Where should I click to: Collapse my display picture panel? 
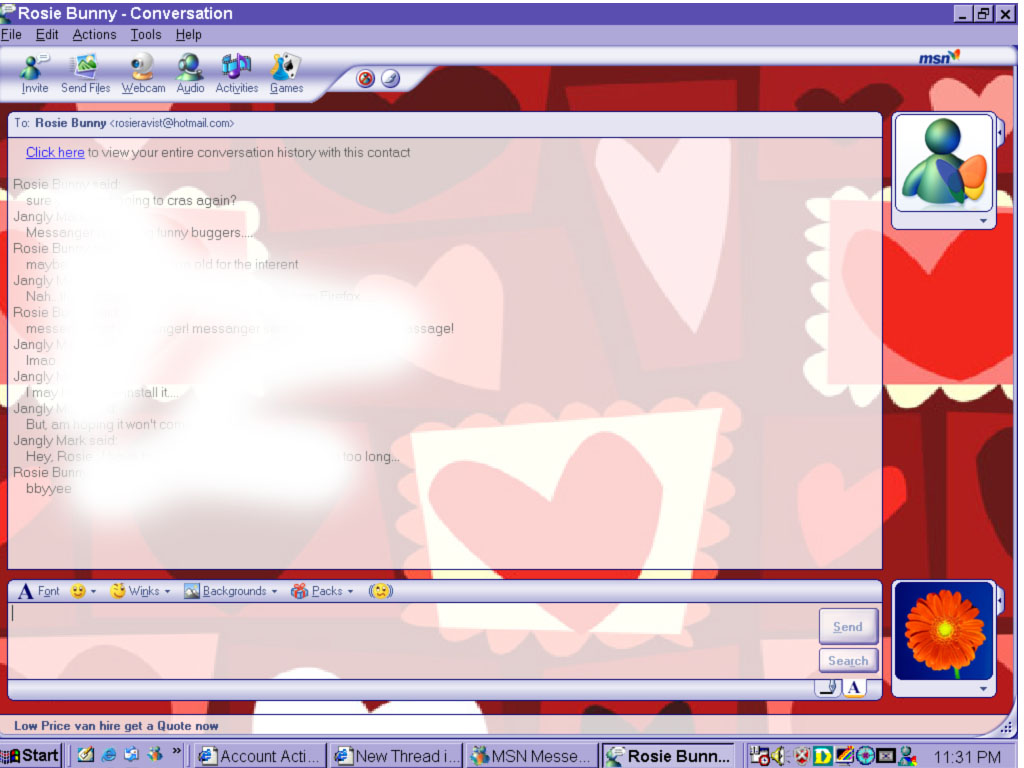1000,601
